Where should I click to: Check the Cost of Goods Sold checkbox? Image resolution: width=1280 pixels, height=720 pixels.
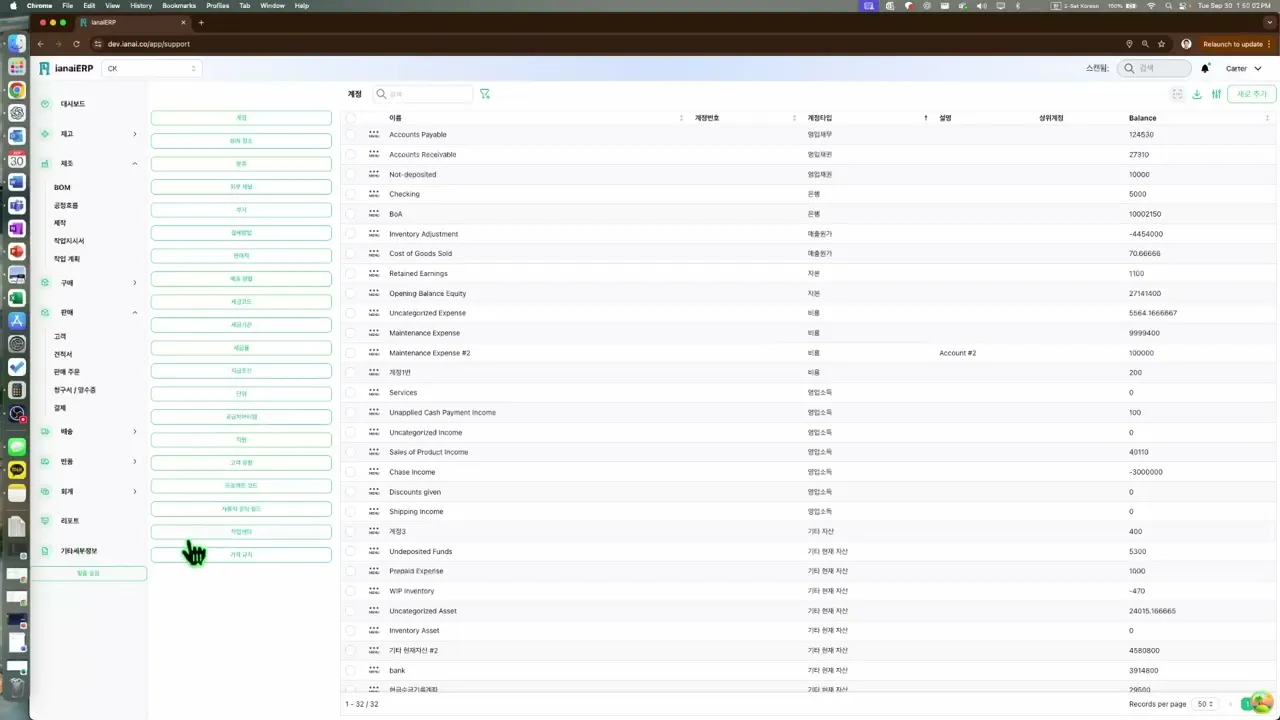coord(351,253)
